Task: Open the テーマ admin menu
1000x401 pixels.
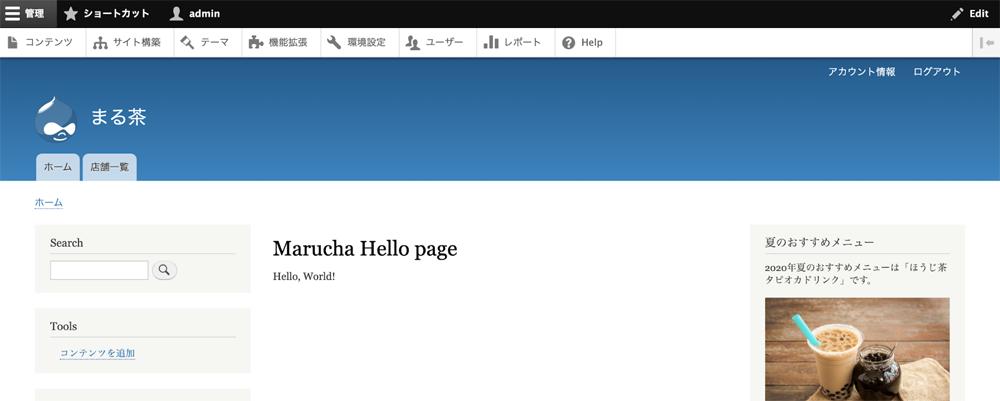Action: (x=207, y=43)
